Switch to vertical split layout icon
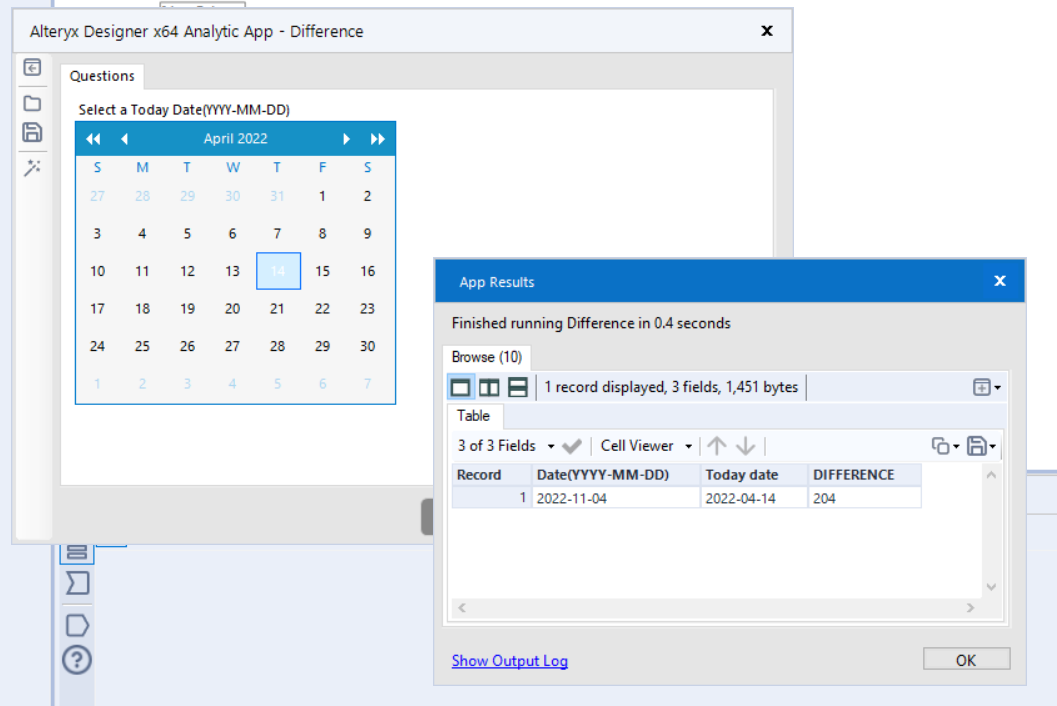This screenshot has height=706, width=1057. click(489, 387)
